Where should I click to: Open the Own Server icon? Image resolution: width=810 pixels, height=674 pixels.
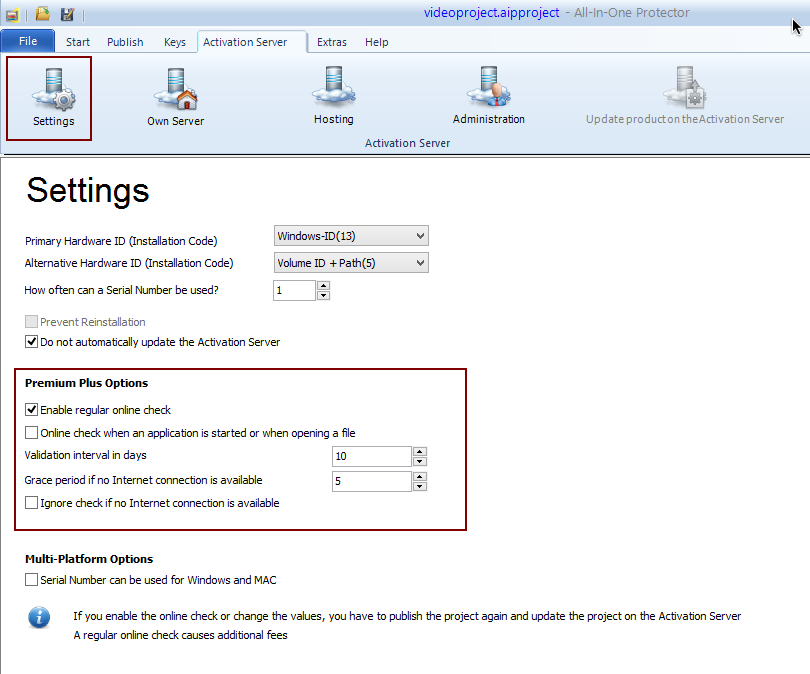(x=176, y=98)
